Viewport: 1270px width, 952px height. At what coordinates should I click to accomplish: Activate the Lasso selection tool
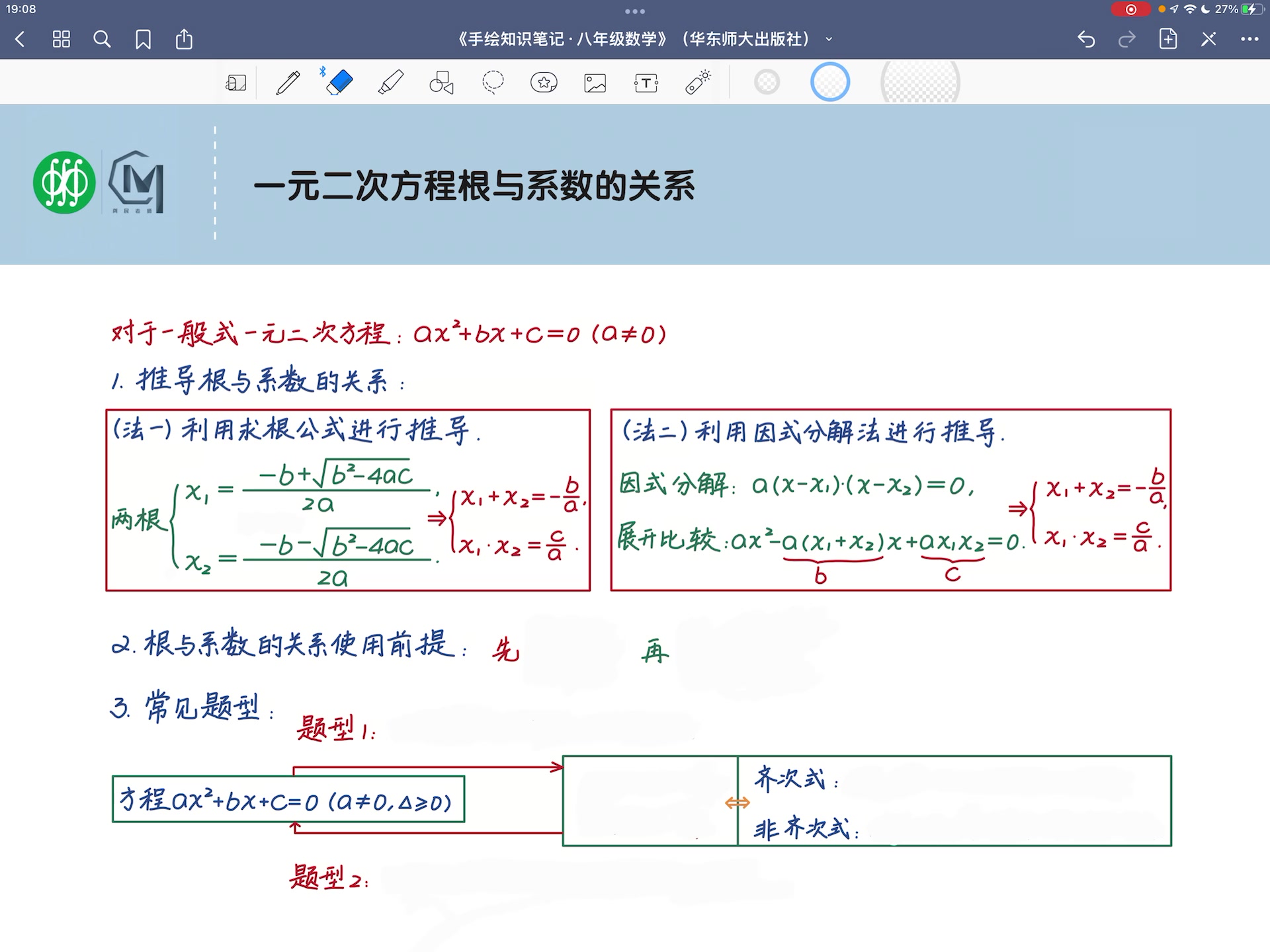coord(493,82)
